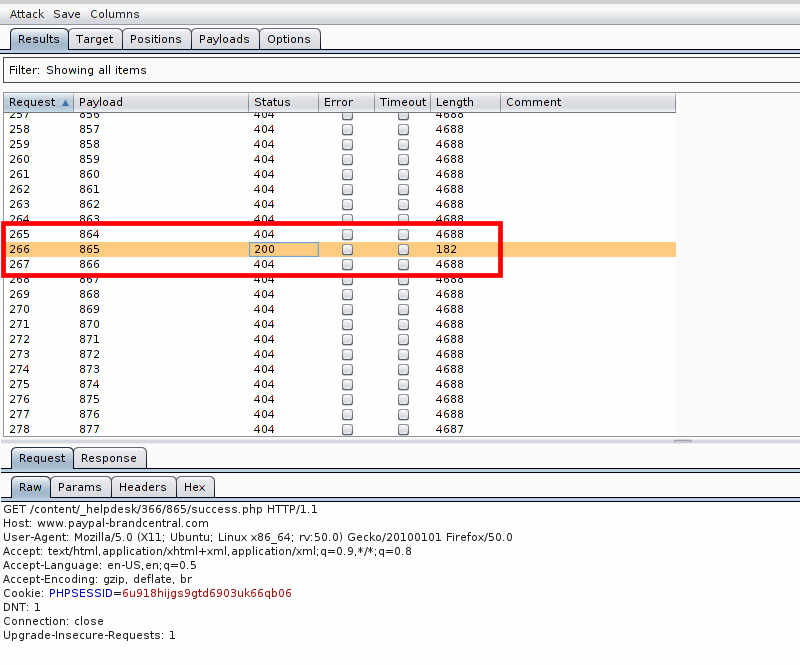Switch to the Payloads tab
This screenshot has height=665, width=800.
pyautogui.click(x=224, y=39)
